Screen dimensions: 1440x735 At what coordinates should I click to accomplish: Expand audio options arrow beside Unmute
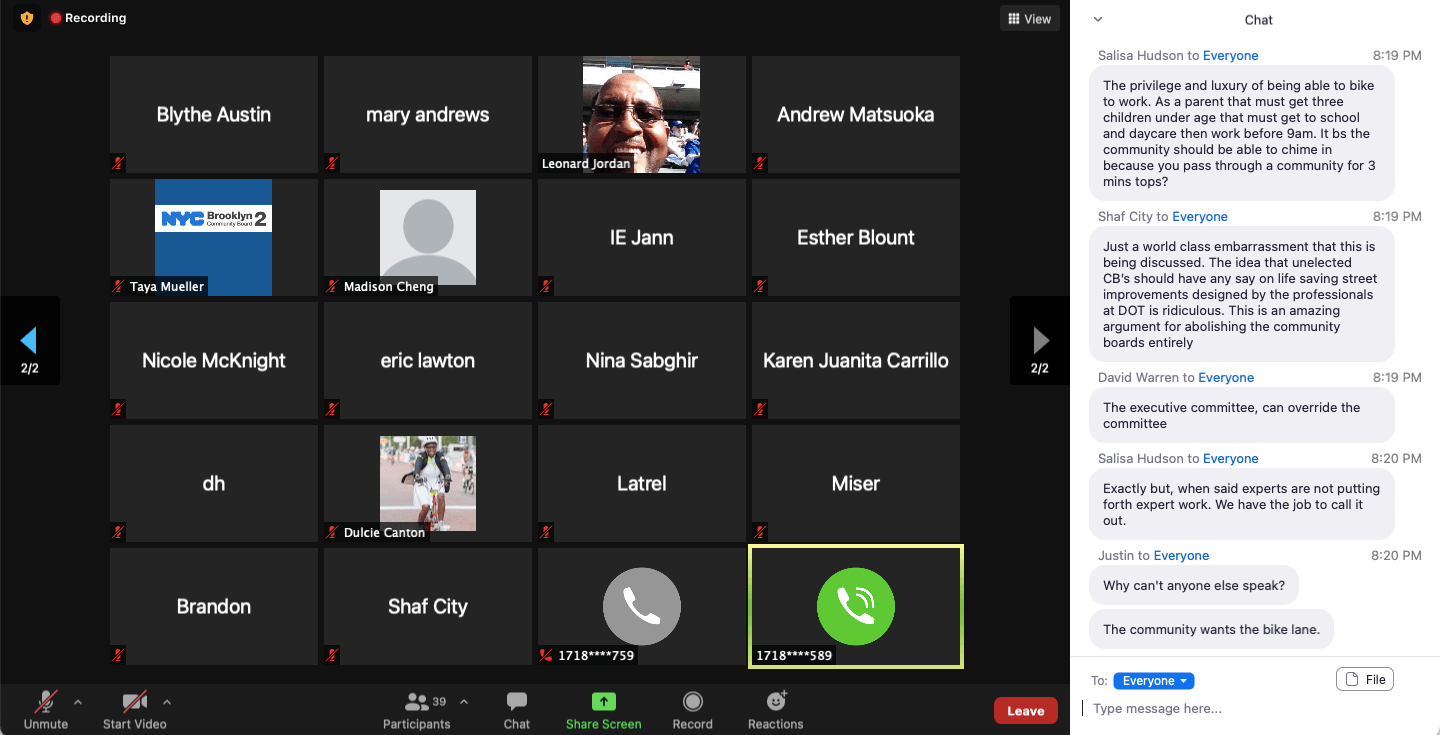coord(78,701)
